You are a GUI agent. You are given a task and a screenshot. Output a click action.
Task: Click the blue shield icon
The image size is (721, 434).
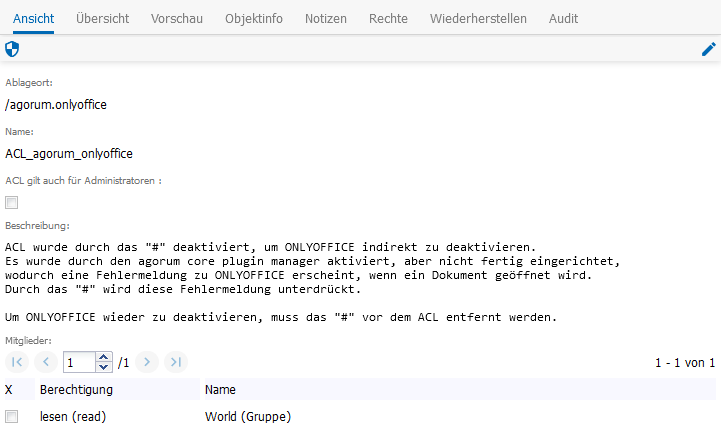(12, 49)
